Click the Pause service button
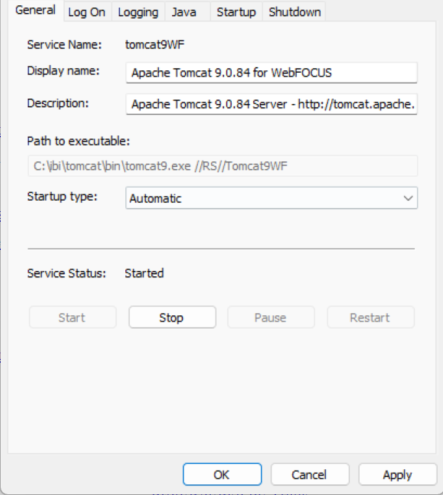This screenshot has height=495, width=443. 271,317
